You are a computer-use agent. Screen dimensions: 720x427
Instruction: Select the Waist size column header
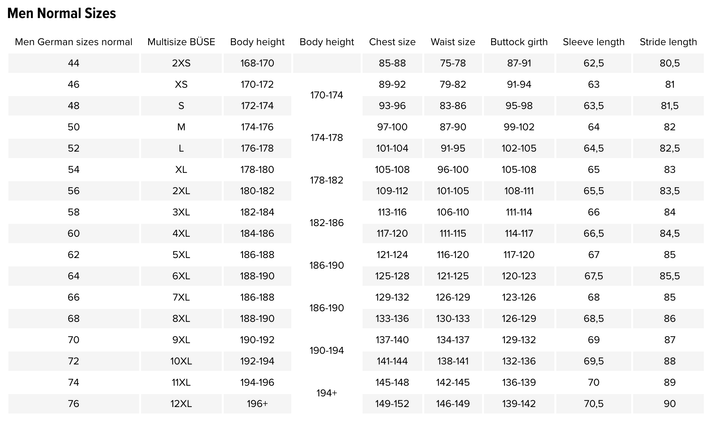click(x=453, y=42)
